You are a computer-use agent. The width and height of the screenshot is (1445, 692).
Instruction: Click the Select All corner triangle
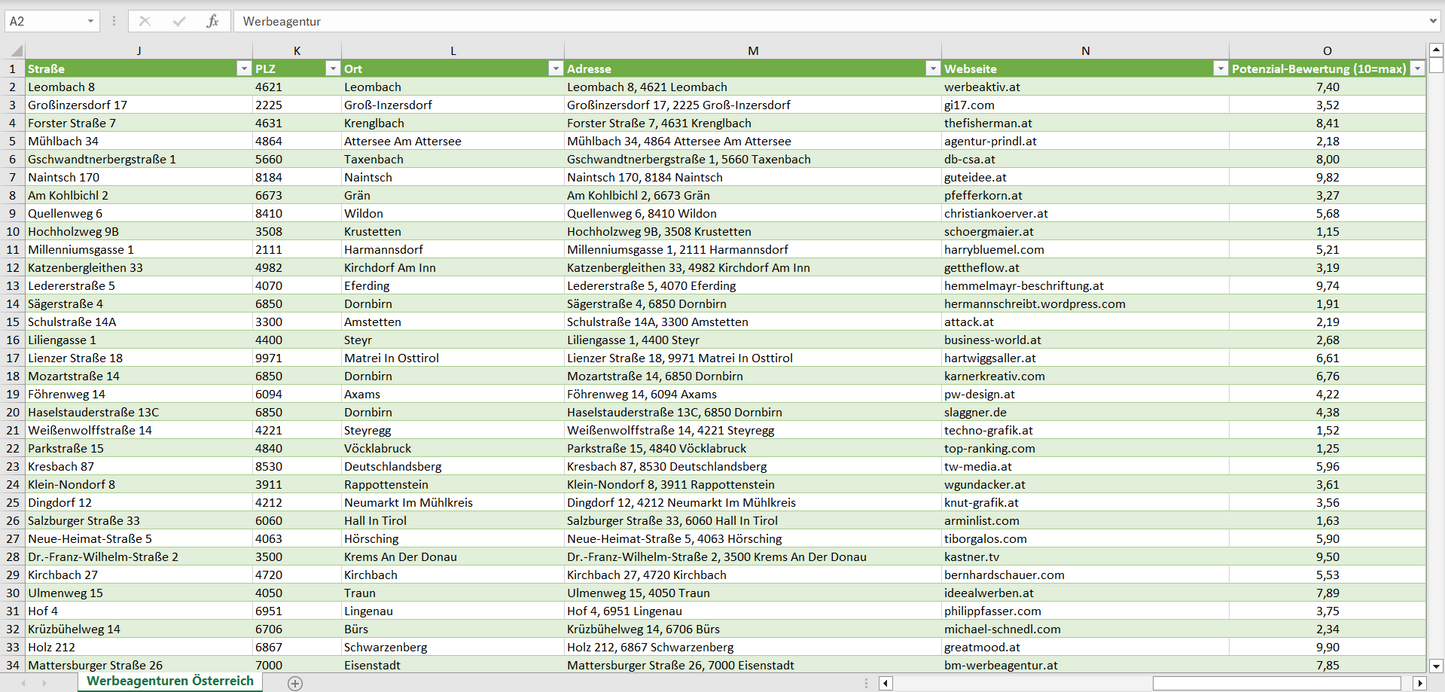click(14, 51)
